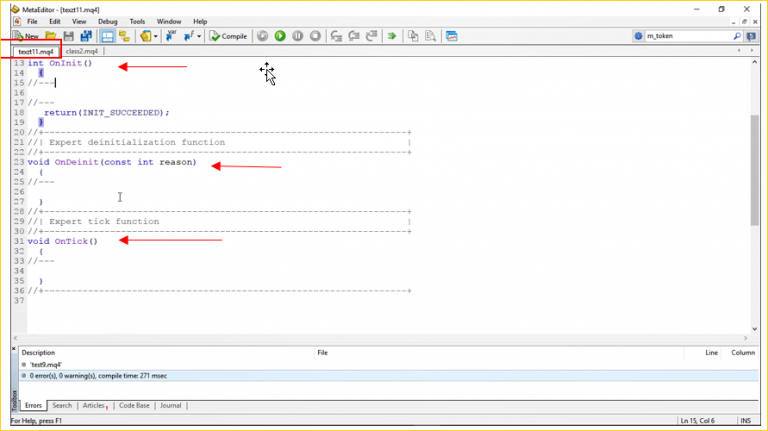Click the gray restart debugging icon
Screen dimensions: 768x431
point(263,36)
